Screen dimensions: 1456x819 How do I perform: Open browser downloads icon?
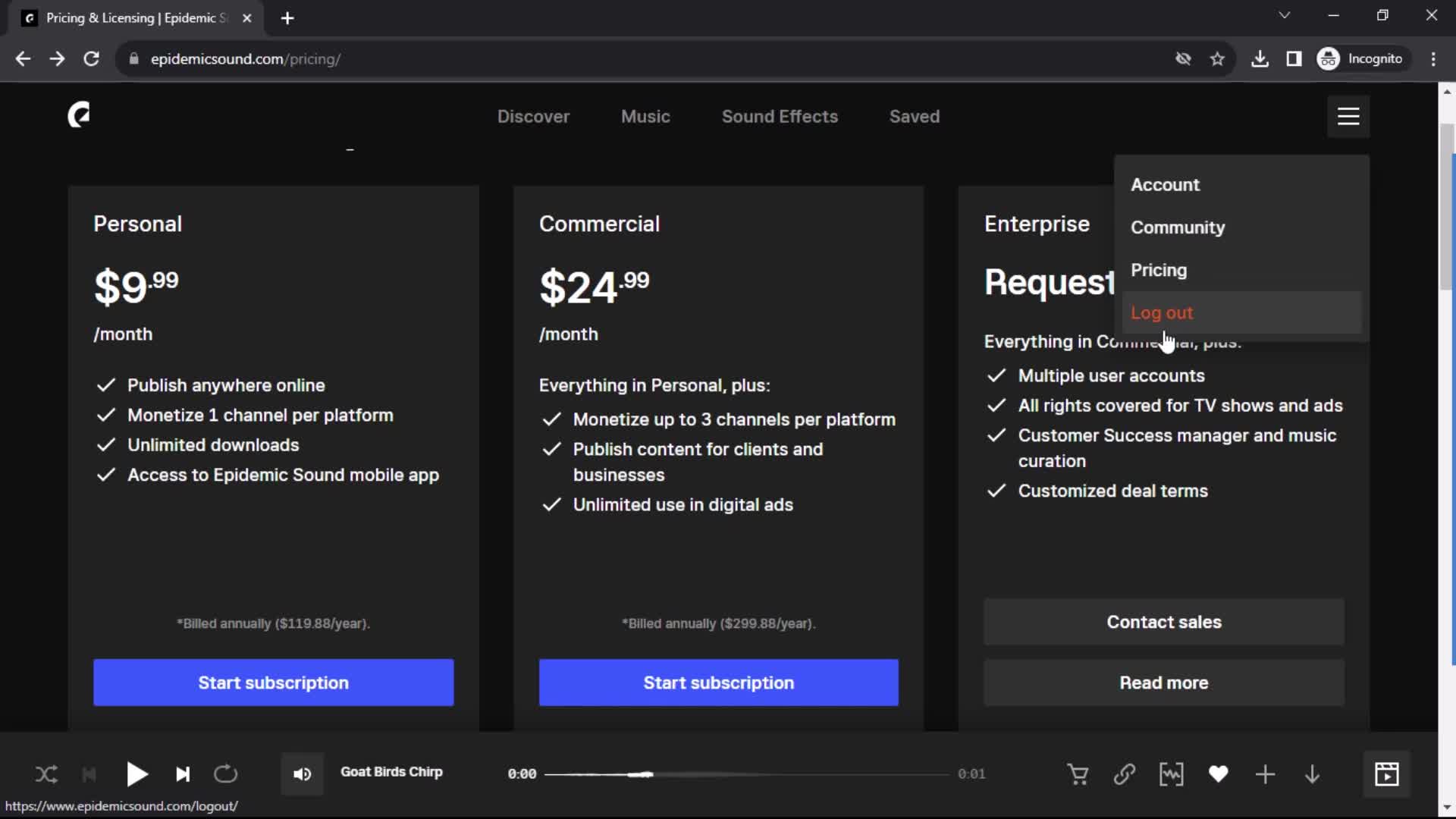coord(1260,59)
